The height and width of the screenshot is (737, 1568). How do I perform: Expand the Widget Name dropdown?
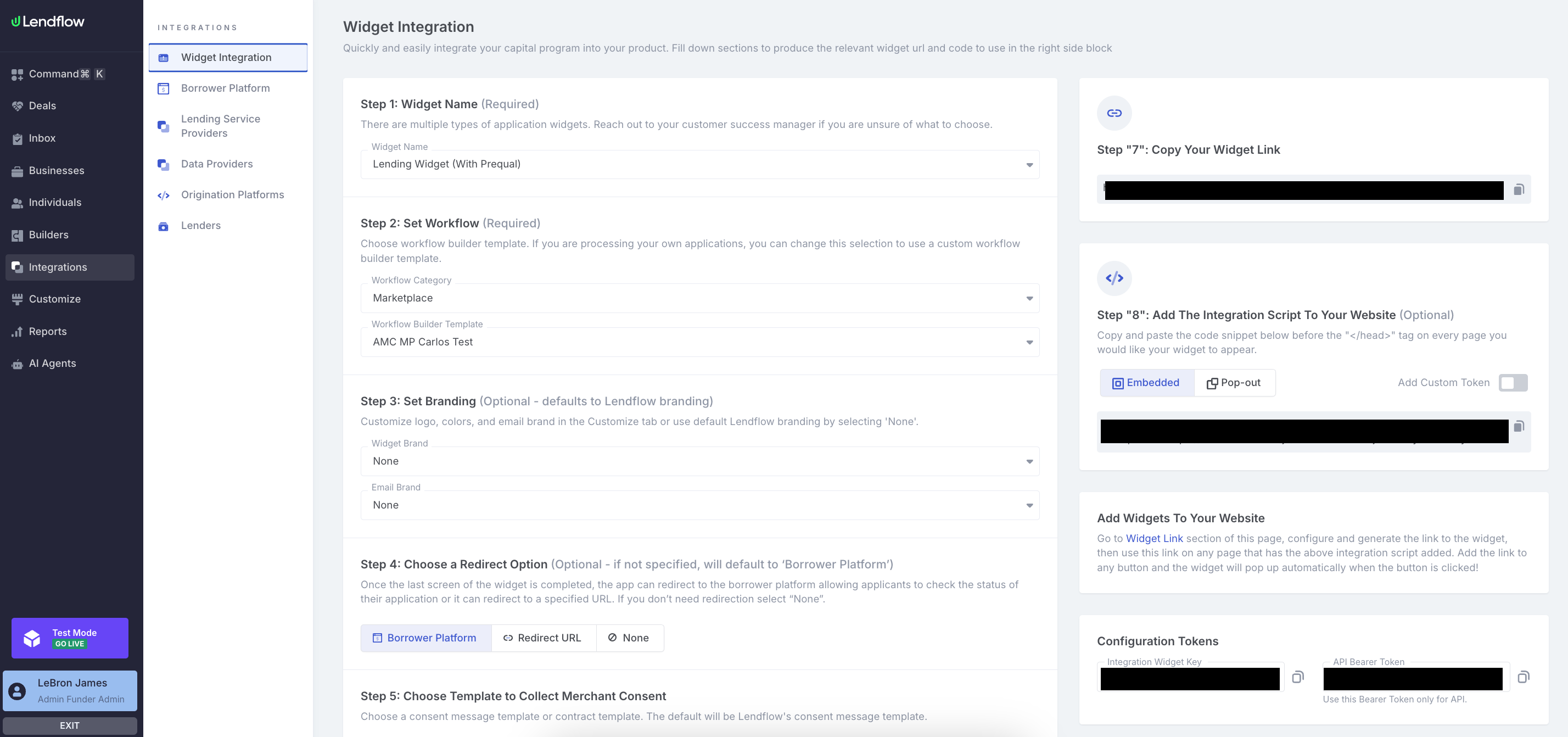point(699,164)
